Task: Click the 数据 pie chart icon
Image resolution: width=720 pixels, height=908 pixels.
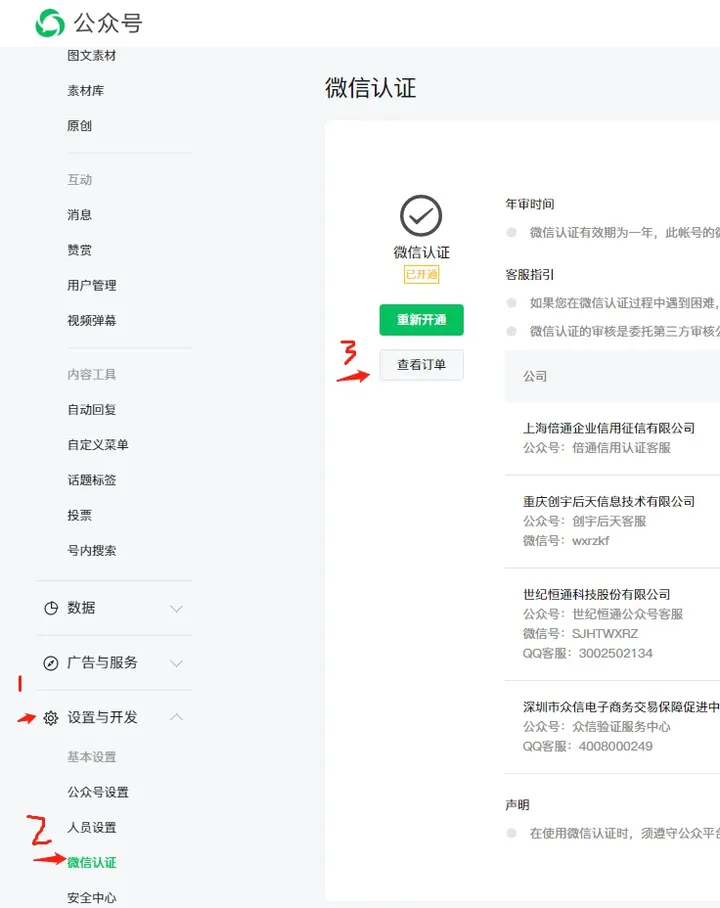Action: click(51, 608)
